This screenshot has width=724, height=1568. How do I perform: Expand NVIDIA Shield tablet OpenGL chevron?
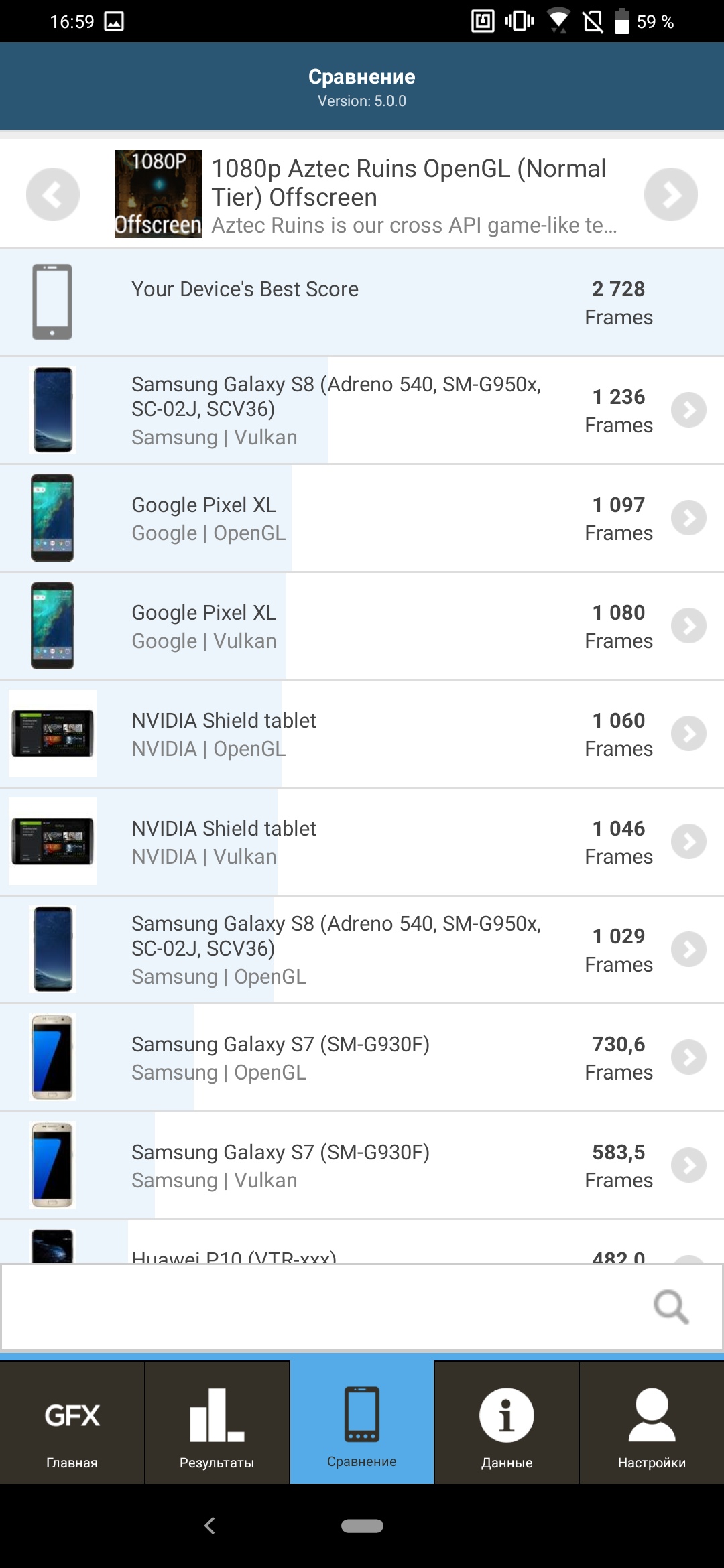click(688, 734)
